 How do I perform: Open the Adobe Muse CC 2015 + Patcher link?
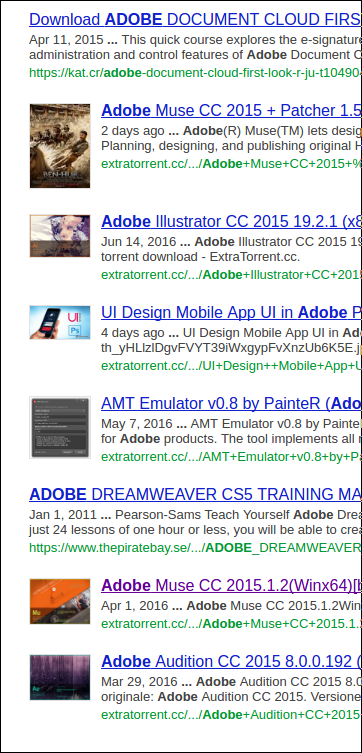coord(231,110)
